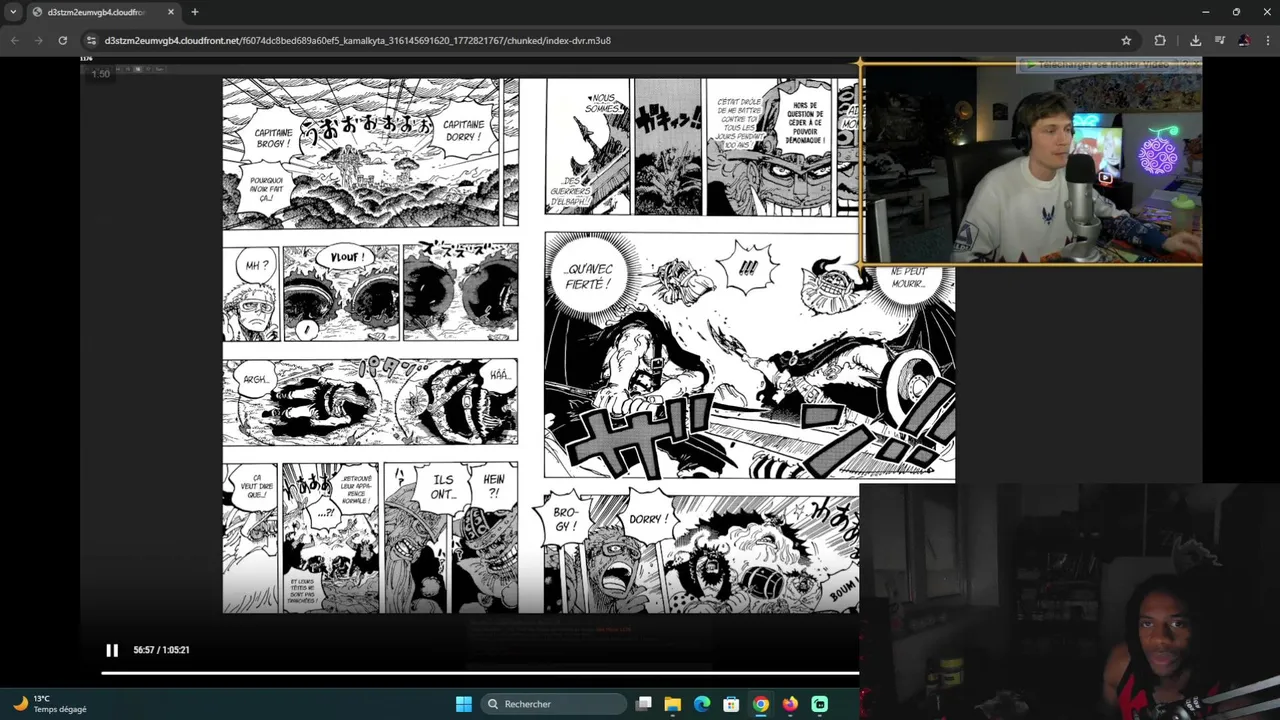This screenshot has height=720, width=1280.
Task: Bookmark this page with star icon
Action: tap(1126, 40)
